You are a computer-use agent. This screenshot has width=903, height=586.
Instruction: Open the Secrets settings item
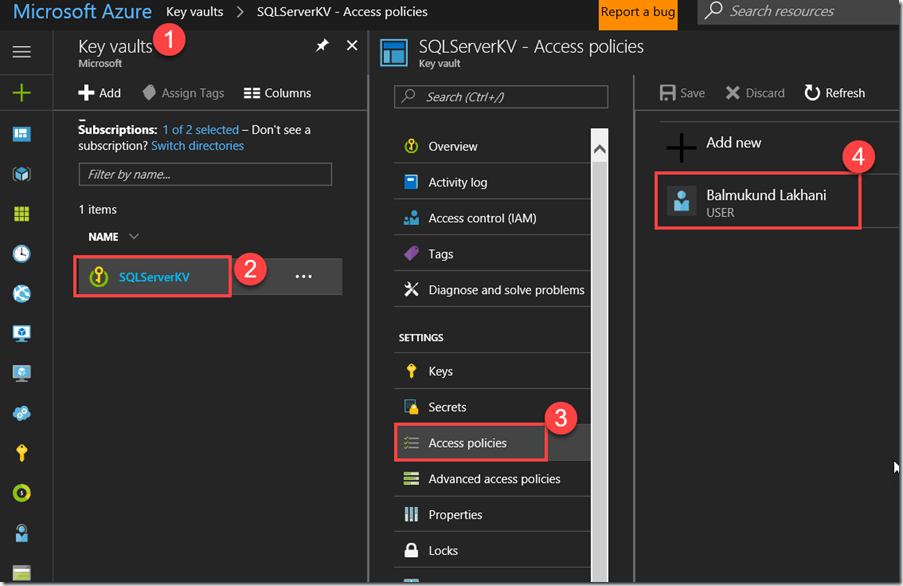tap(447, 407)
